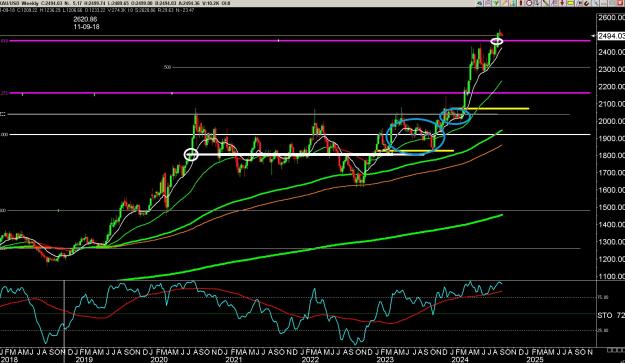625x363 pixels.
Task: Click the 1100.00 price axis label
Action: 611,276
